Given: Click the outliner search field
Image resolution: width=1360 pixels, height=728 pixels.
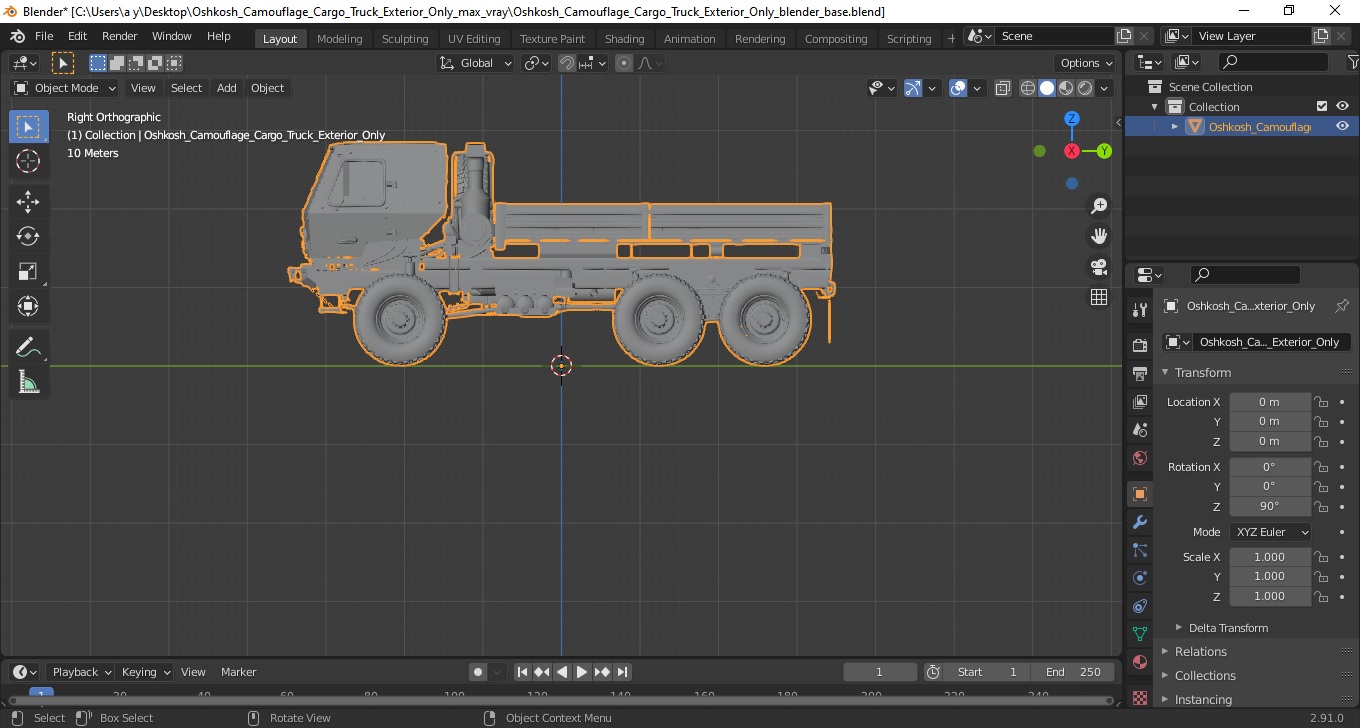Looking at the screenshot, I should pos(1273,62).
